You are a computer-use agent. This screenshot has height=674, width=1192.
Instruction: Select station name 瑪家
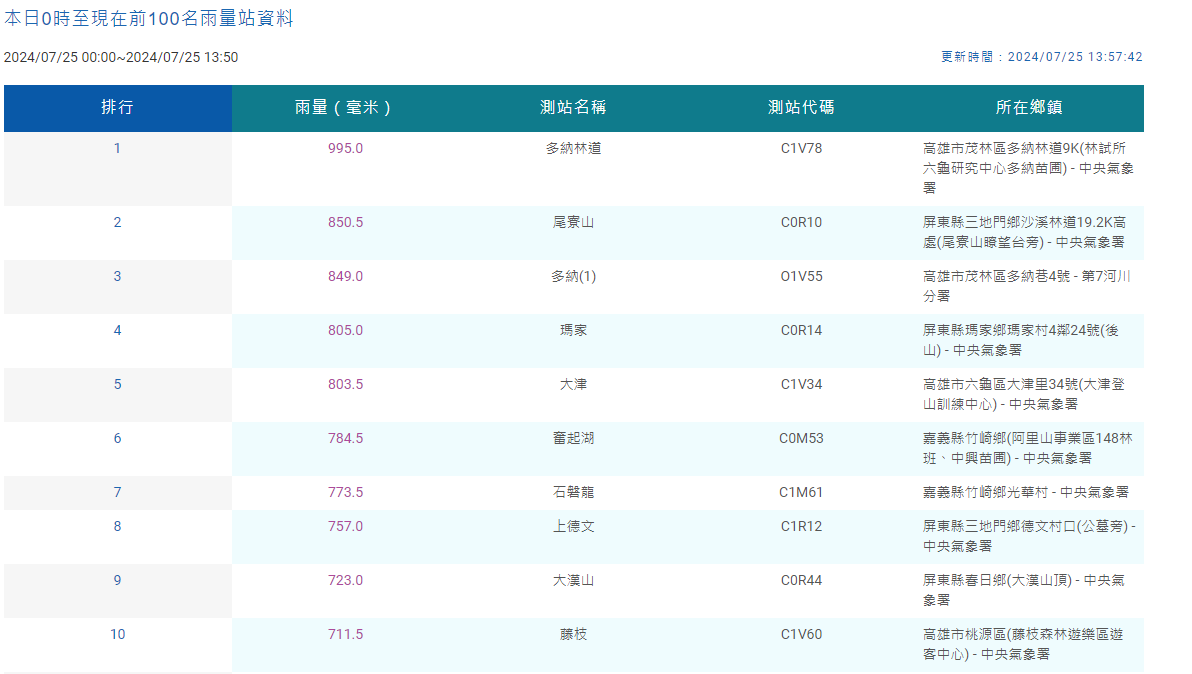point(574,331)
